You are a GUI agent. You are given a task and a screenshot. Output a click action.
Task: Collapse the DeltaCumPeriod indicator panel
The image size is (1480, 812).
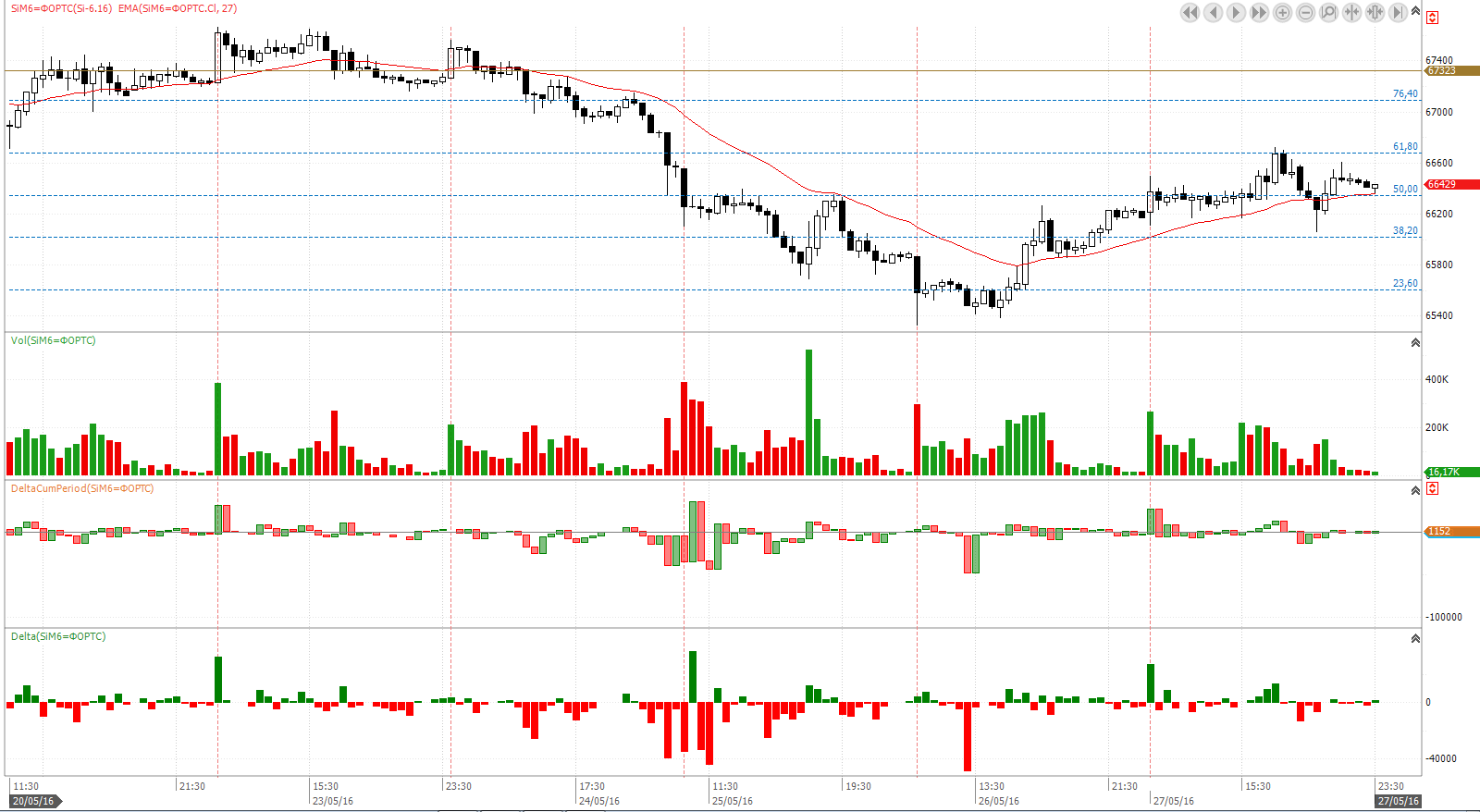(1415, 491)
